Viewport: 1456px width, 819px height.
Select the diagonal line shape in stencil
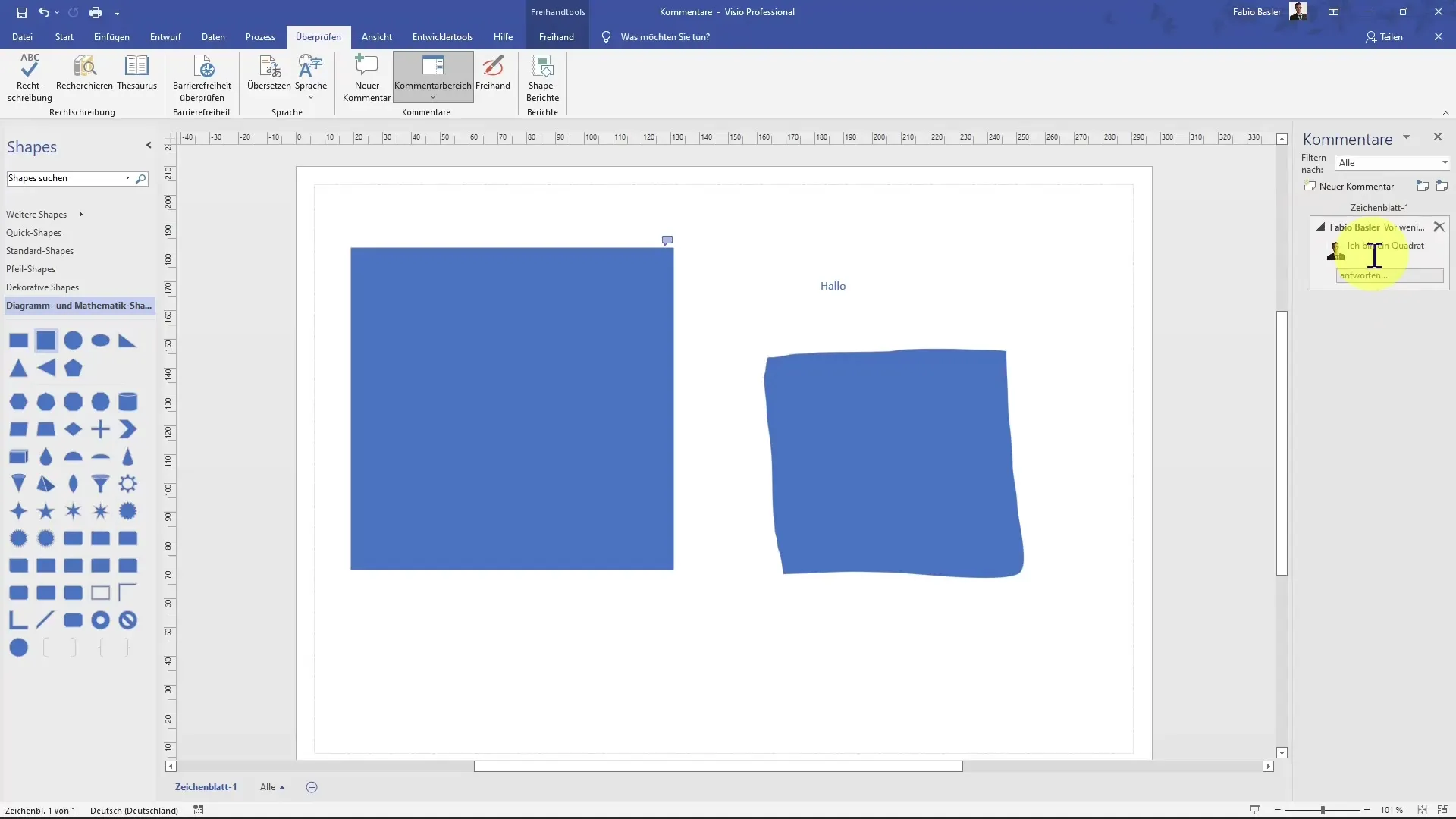(x=46, y=620)
